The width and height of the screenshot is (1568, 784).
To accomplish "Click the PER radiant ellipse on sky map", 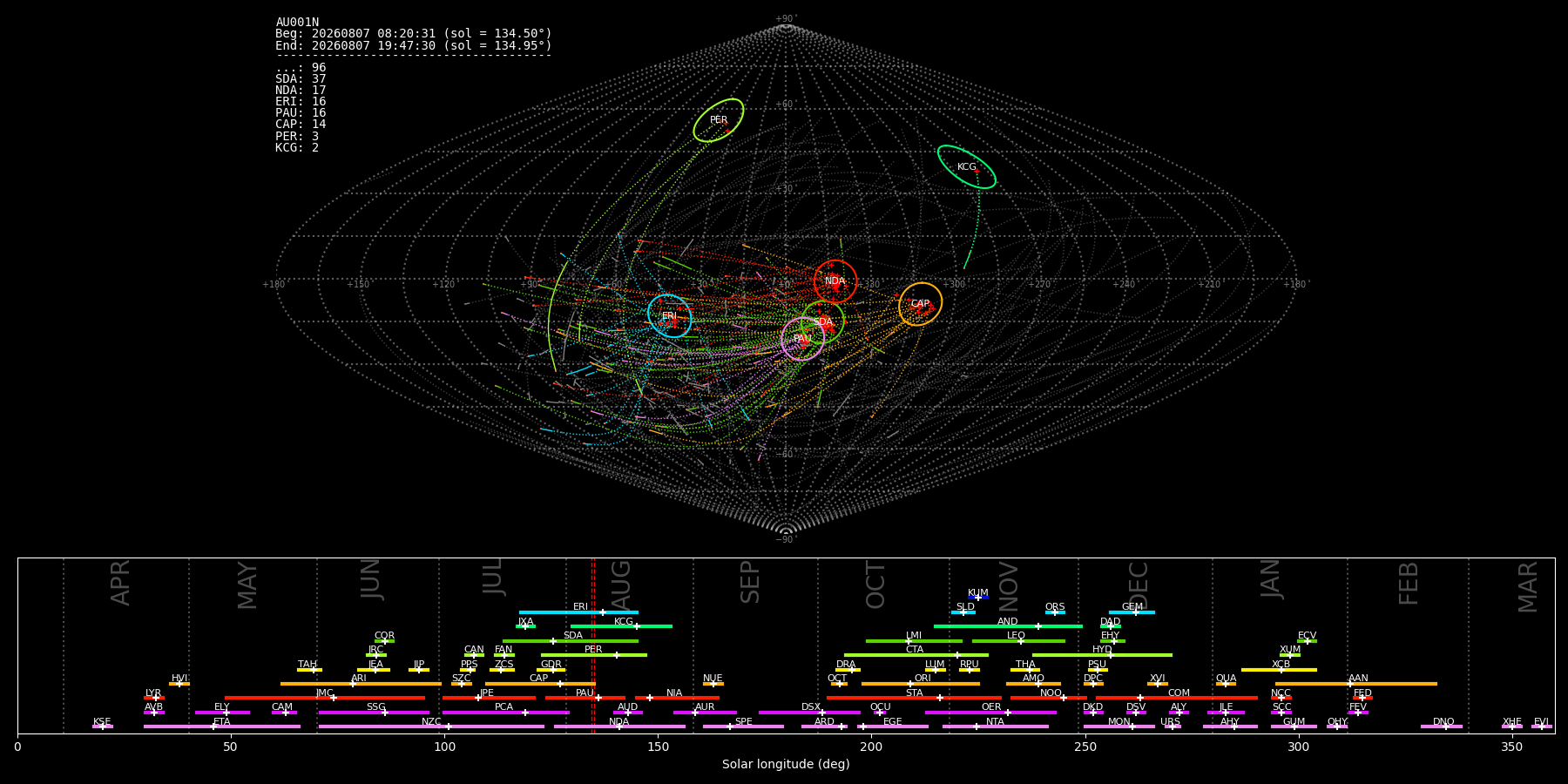I will (719, 120).
